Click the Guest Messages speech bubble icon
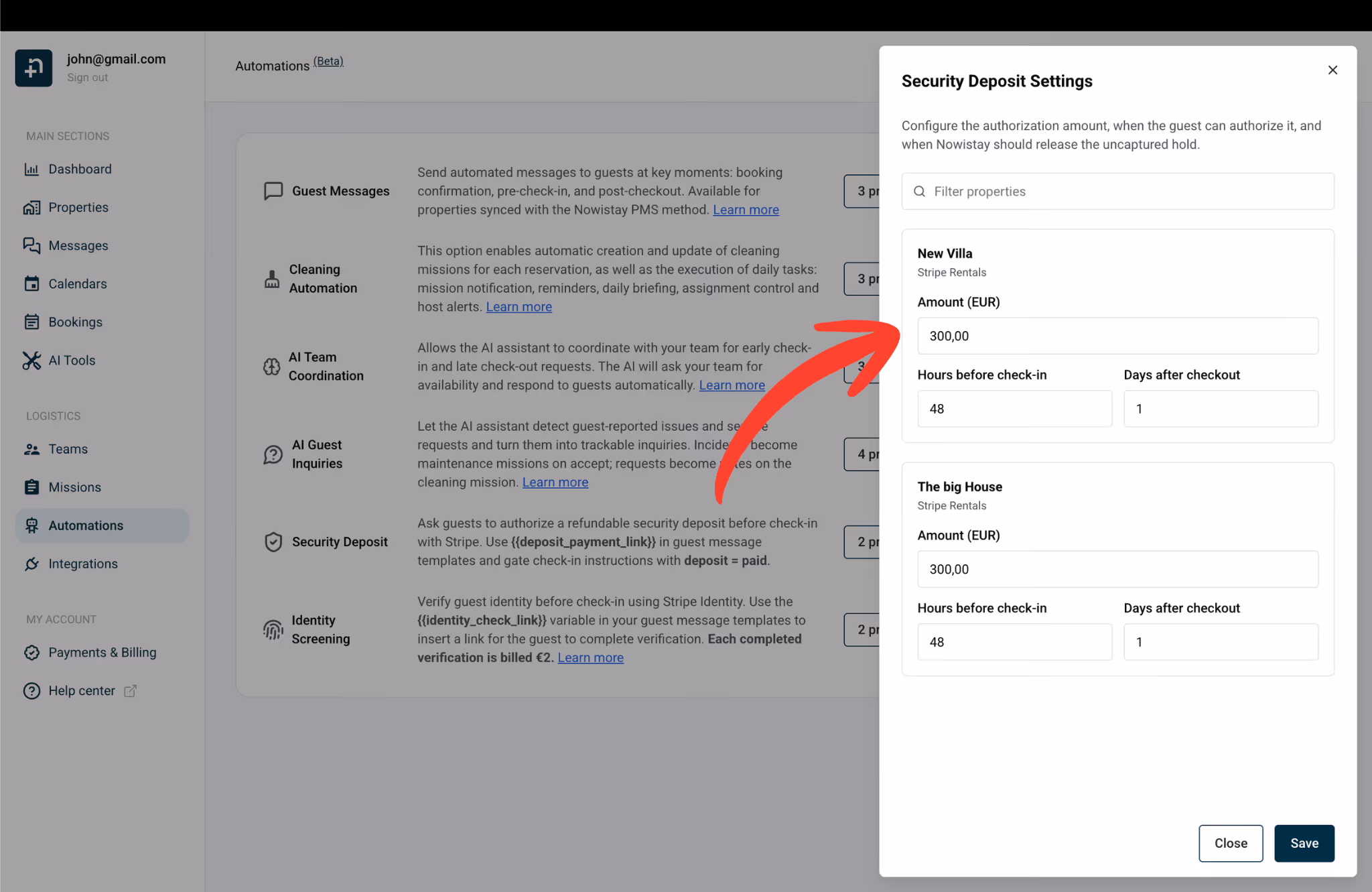The width and height of the screenshot is (1372, 892). click(x=273, y=191)
